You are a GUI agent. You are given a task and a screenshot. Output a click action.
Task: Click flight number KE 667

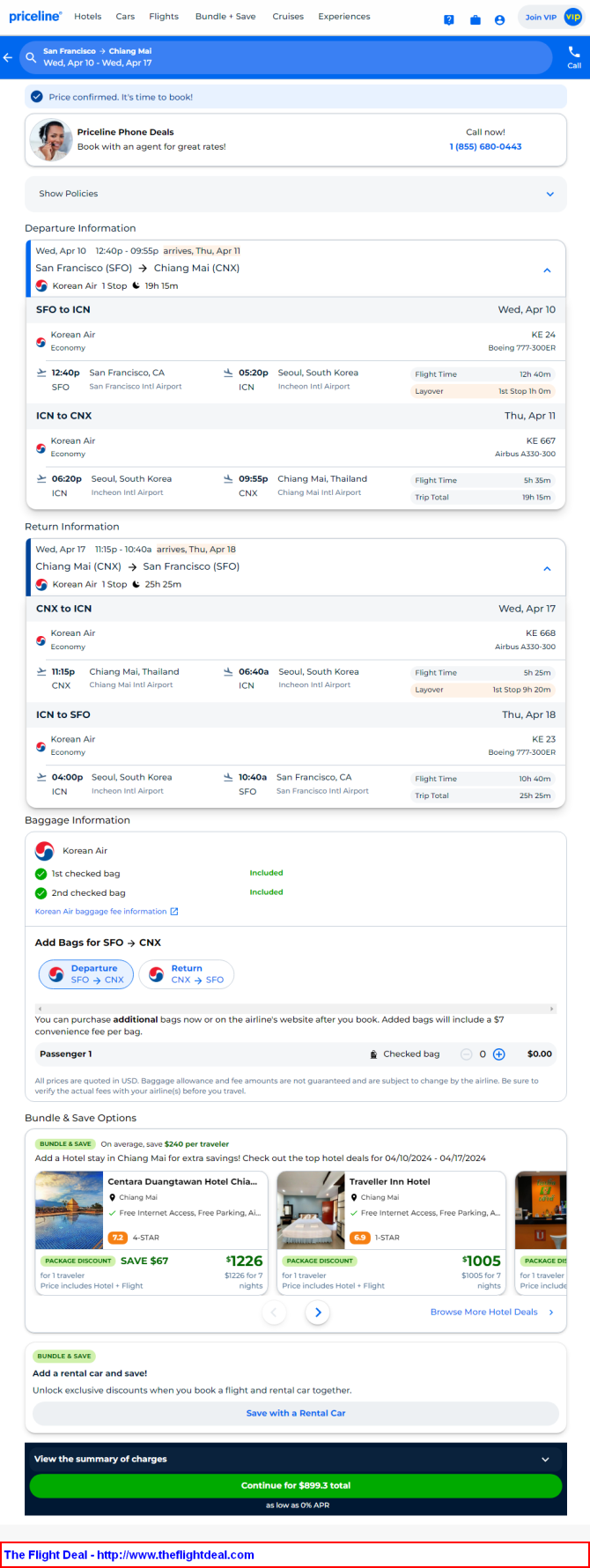pyautogui.click(x=541, y=441)
